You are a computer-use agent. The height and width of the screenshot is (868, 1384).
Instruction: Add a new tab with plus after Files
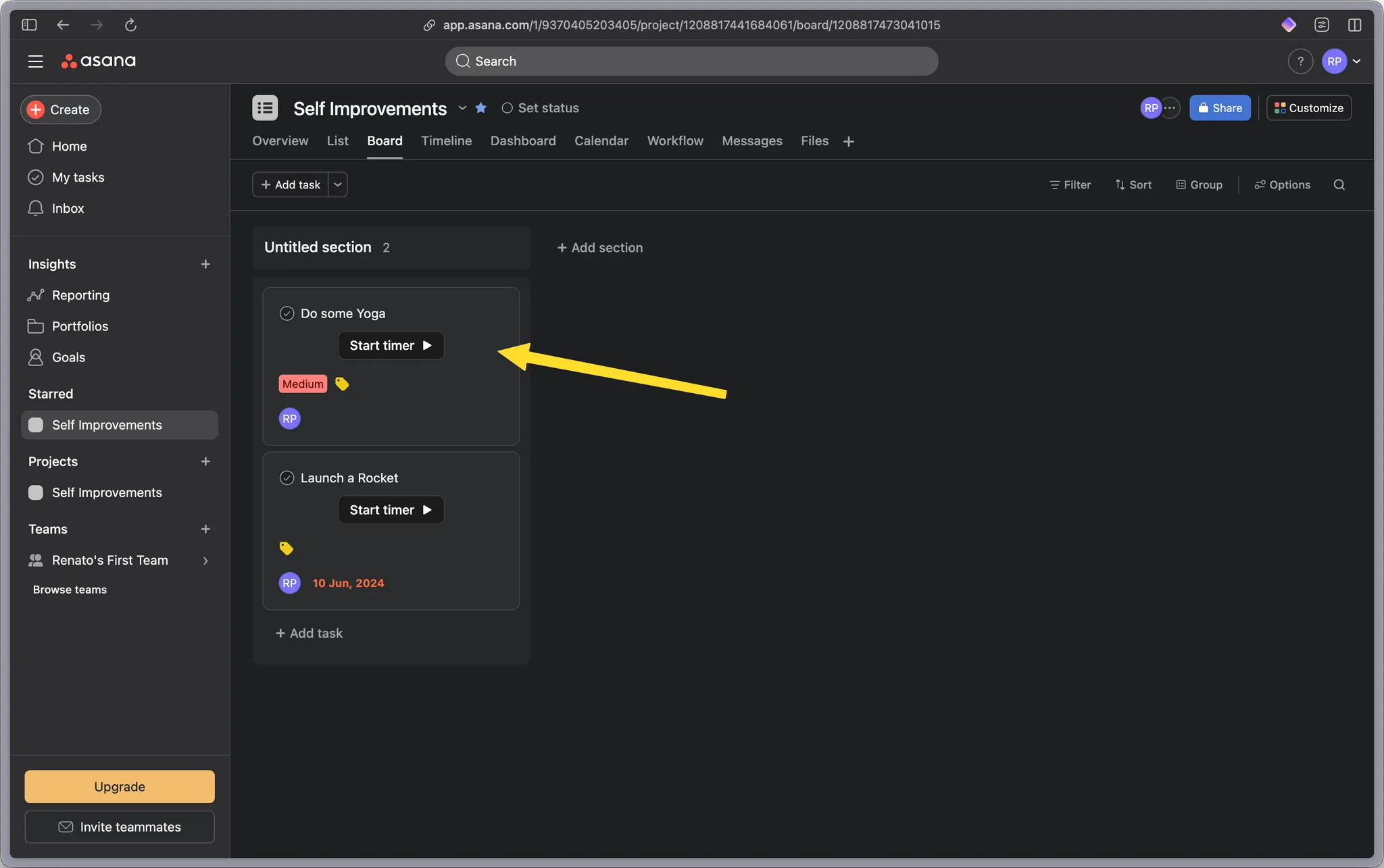pos(849,141)
